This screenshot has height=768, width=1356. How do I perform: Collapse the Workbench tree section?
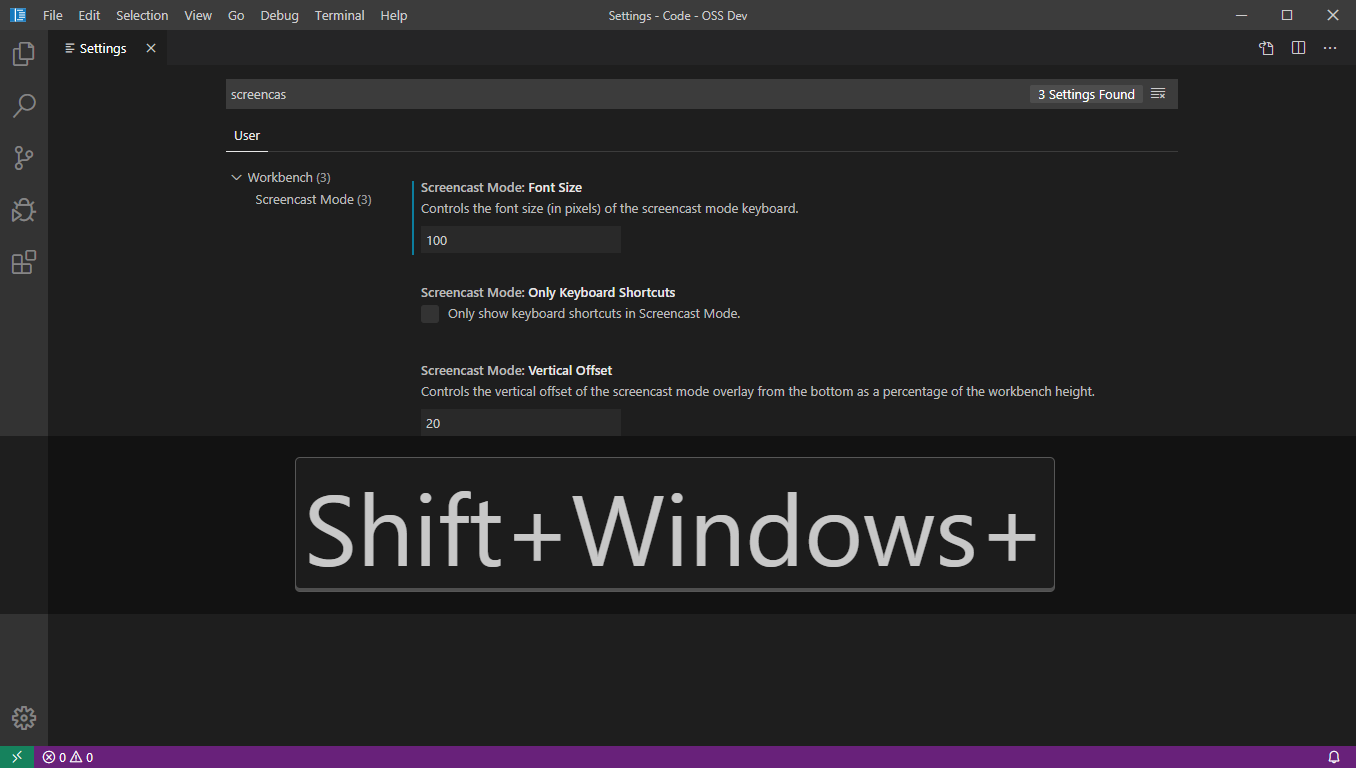(237, 177)
